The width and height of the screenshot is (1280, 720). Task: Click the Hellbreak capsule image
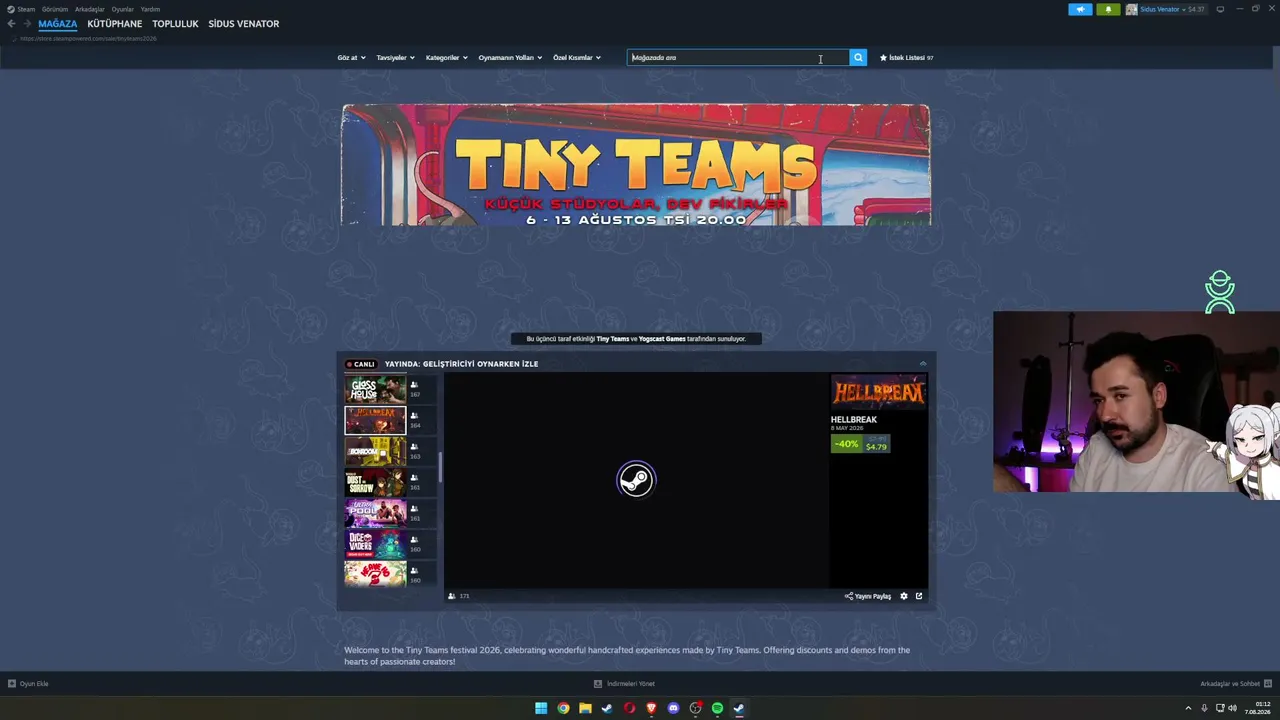point(879,392)
